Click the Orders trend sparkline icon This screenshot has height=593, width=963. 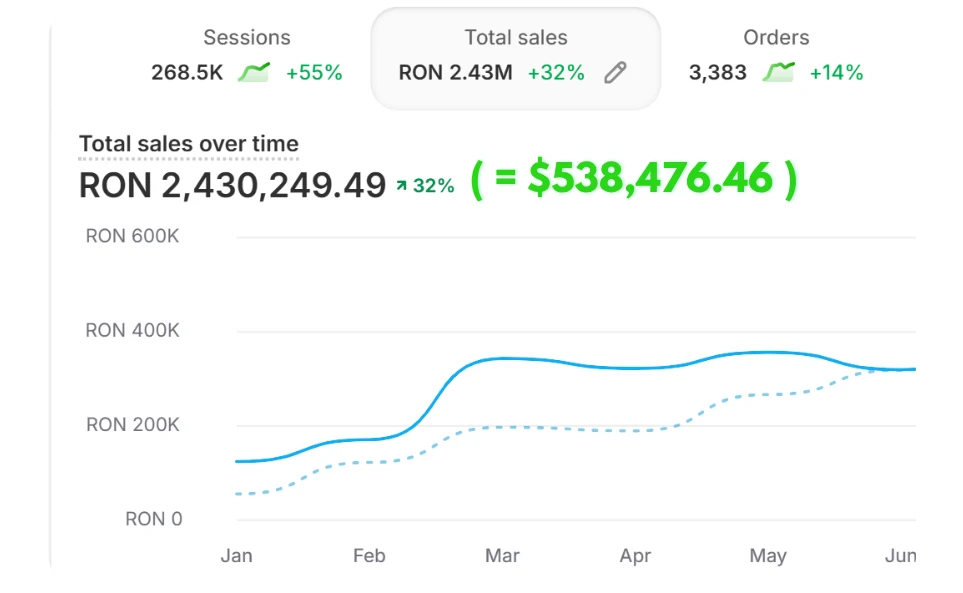point(778,72)
